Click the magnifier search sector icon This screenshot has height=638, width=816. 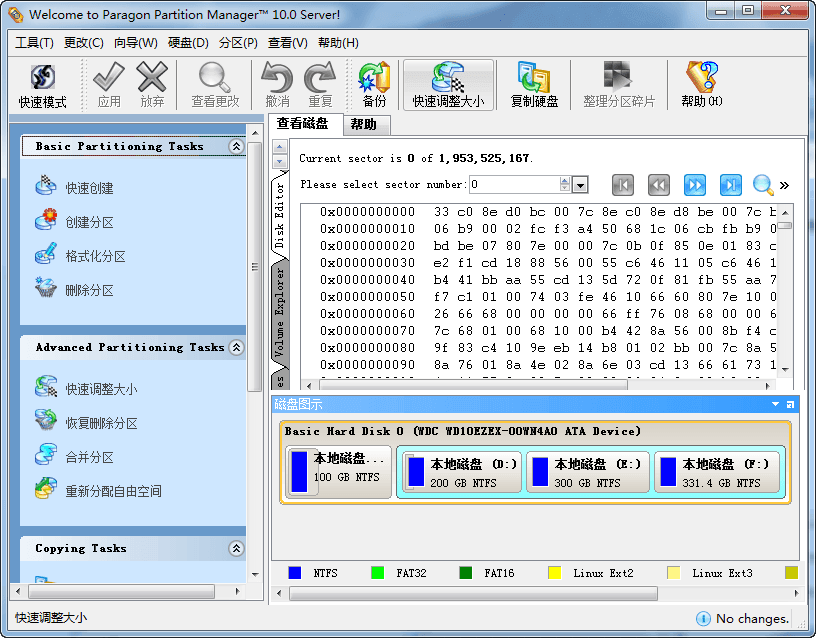[763, 185]
